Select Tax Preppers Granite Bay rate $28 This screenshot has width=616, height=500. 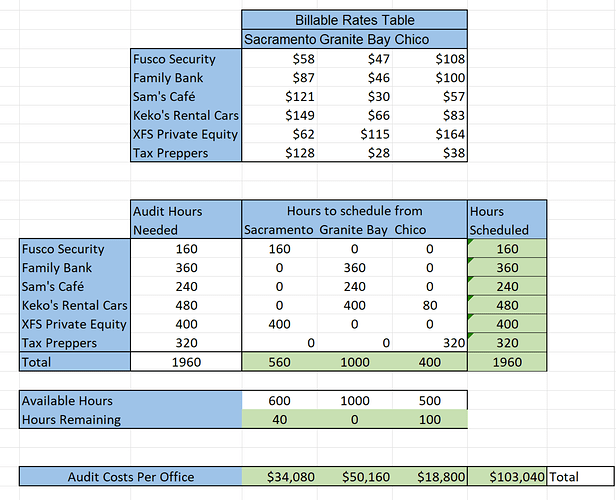(355, 153)
